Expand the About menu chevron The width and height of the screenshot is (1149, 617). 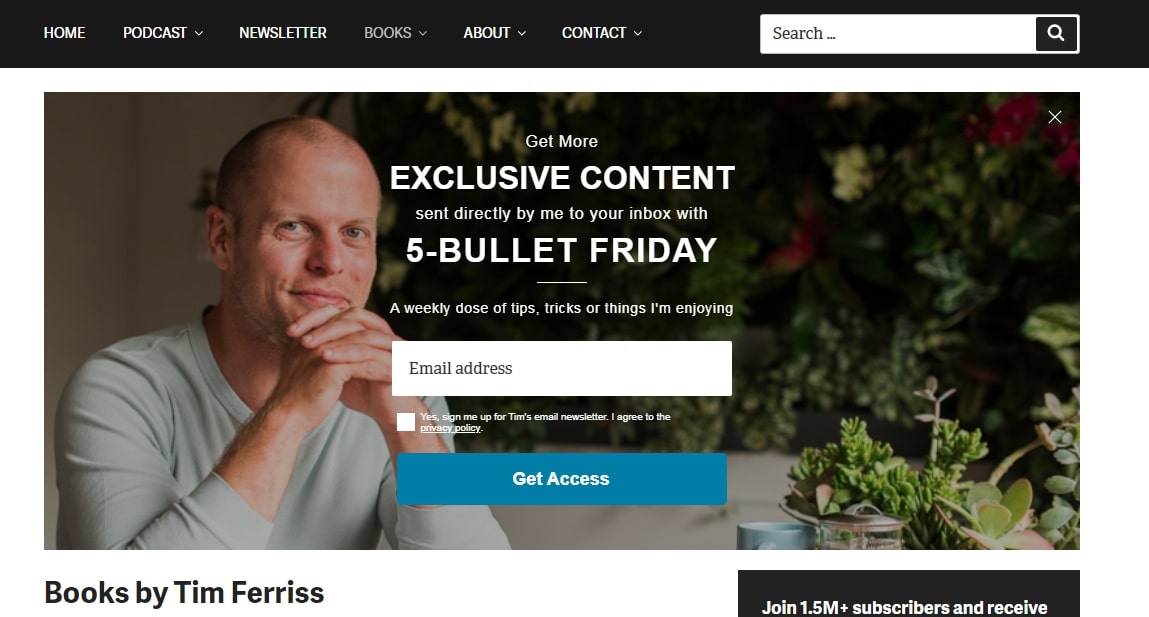tap(522, 34)
